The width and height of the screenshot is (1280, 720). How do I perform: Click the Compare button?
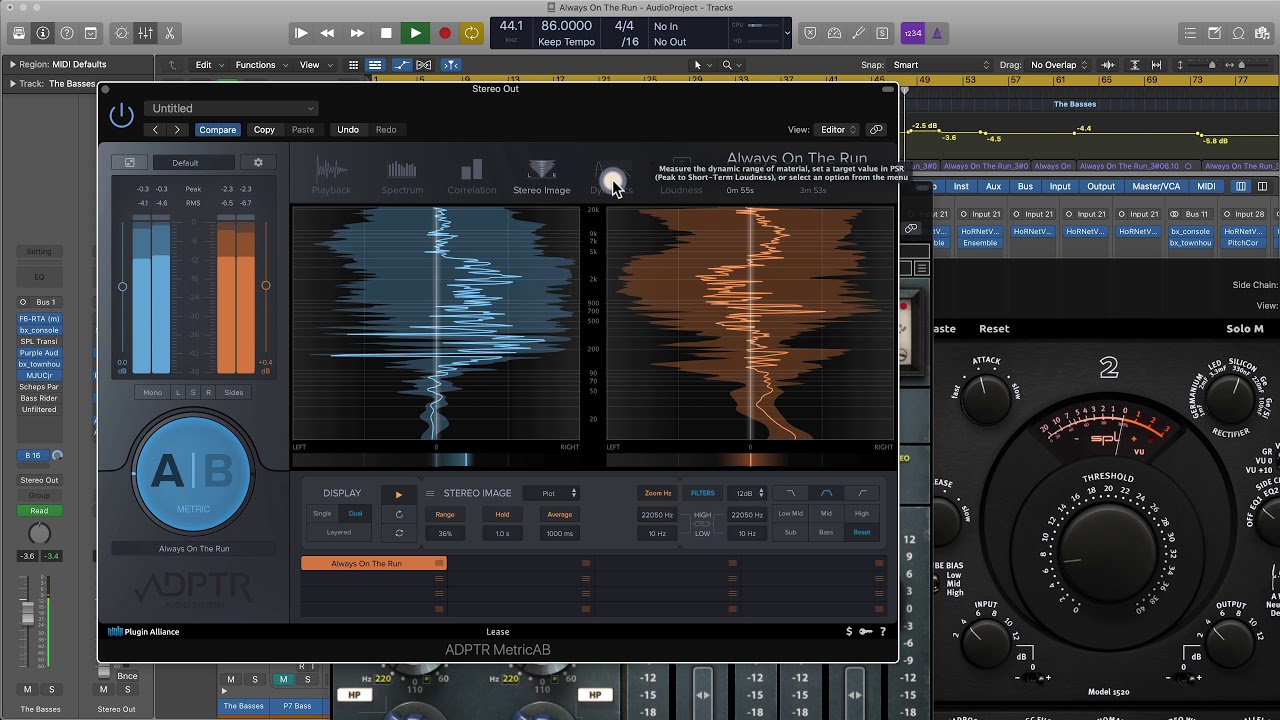point(217,130)
